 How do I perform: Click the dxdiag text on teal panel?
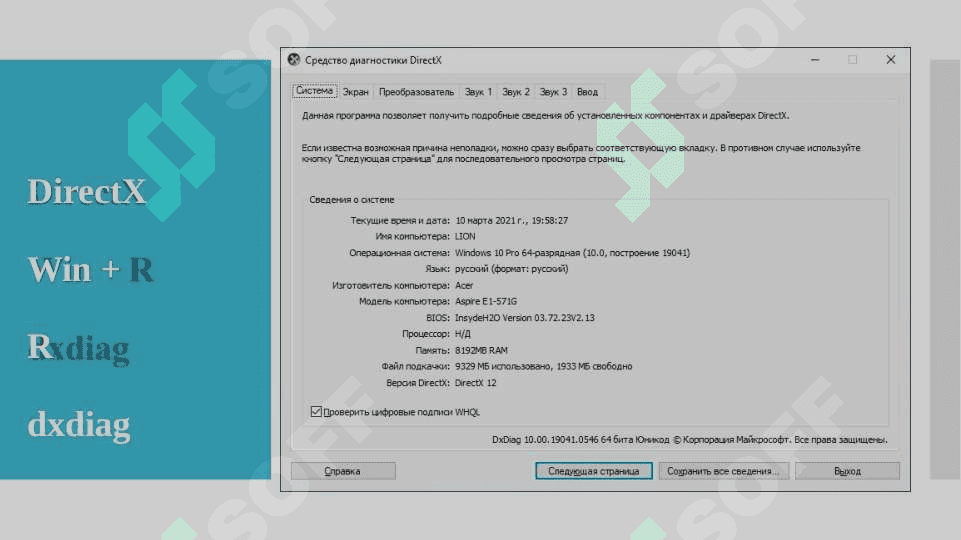79,424
